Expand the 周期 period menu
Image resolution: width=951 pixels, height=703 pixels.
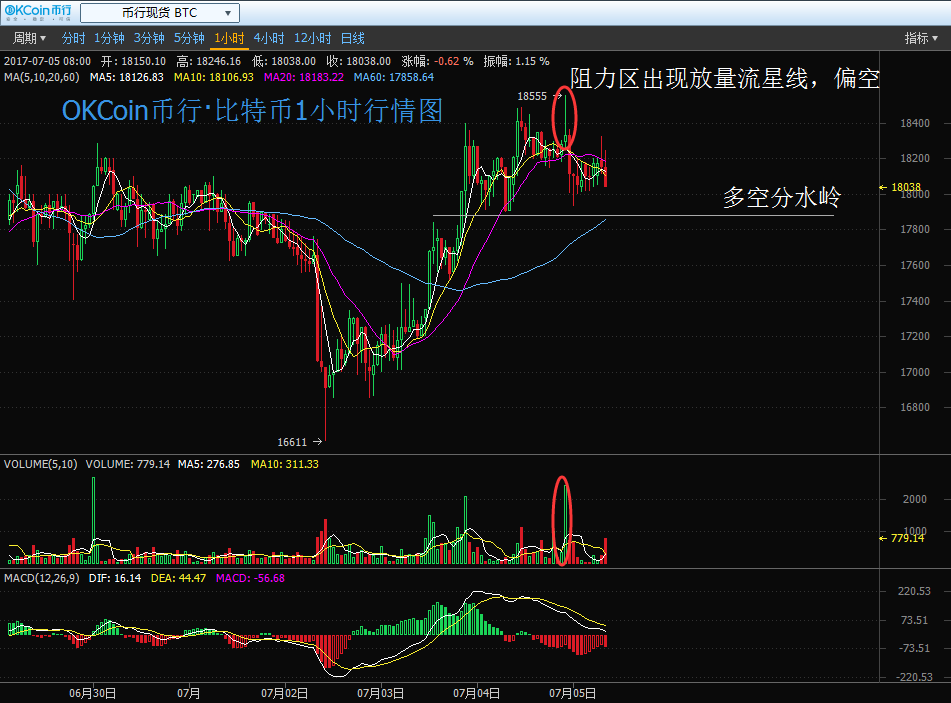coord(29,39)
